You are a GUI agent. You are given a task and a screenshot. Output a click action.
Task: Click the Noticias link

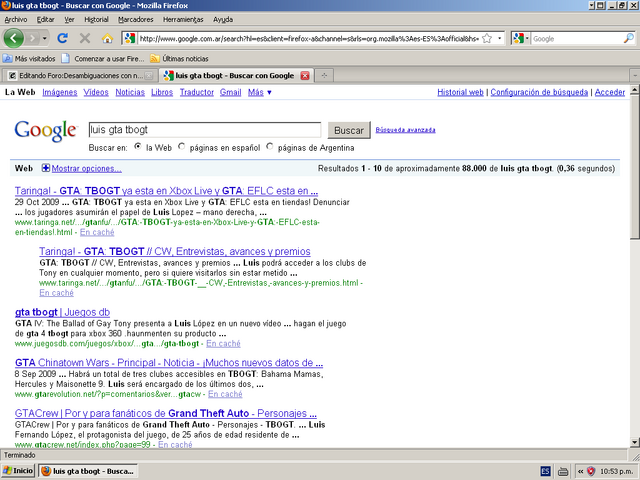tap(130, 92)
